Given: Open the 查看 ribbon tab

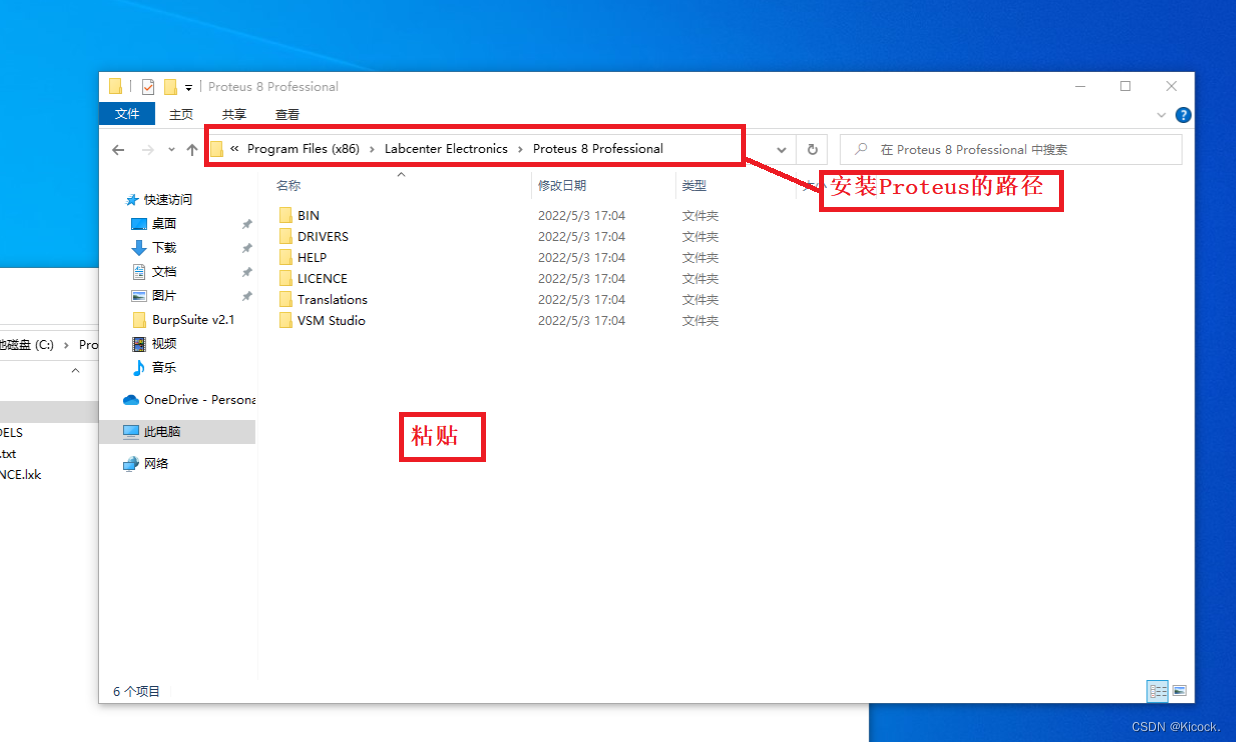Looking at the screenshot, I should (287, 114).
